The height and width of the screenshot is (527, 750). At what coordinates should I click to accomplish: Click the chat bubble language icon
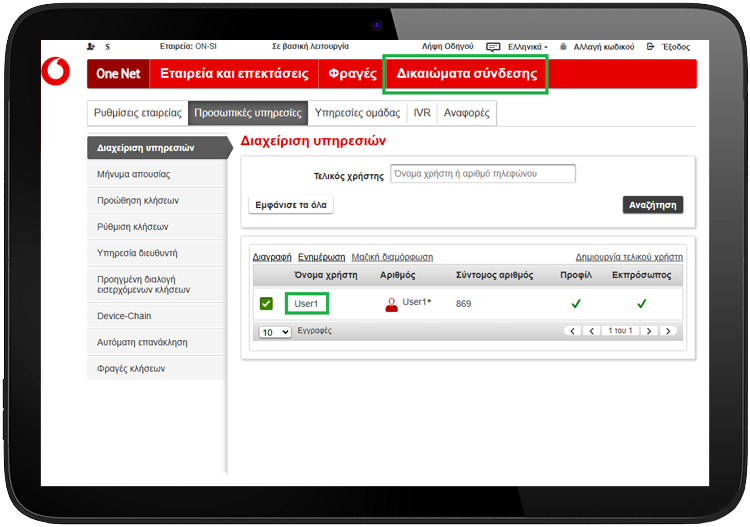(x=493, y=47)
